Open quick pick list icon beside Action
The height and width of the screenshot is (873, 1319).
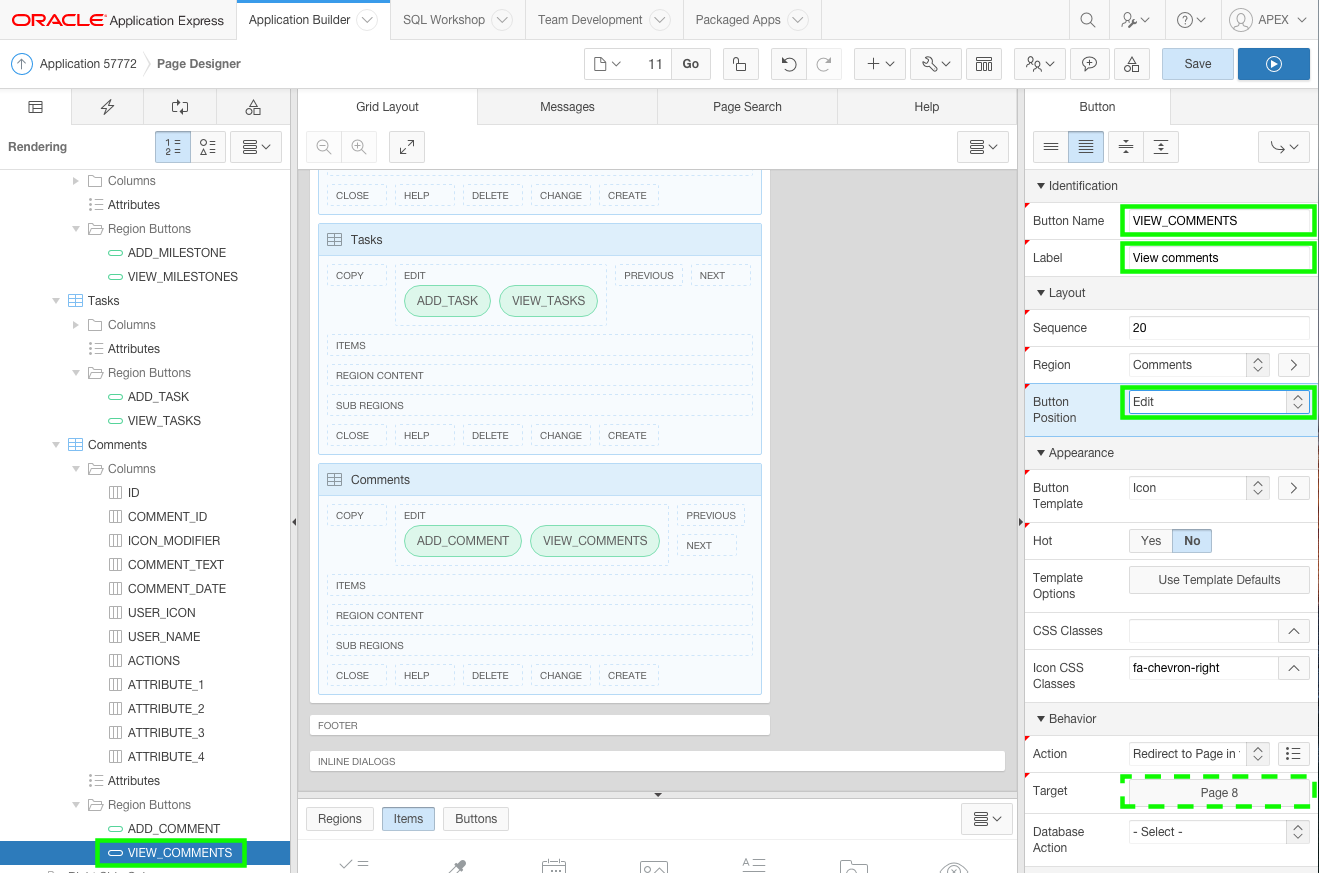tap(1294, 754)
